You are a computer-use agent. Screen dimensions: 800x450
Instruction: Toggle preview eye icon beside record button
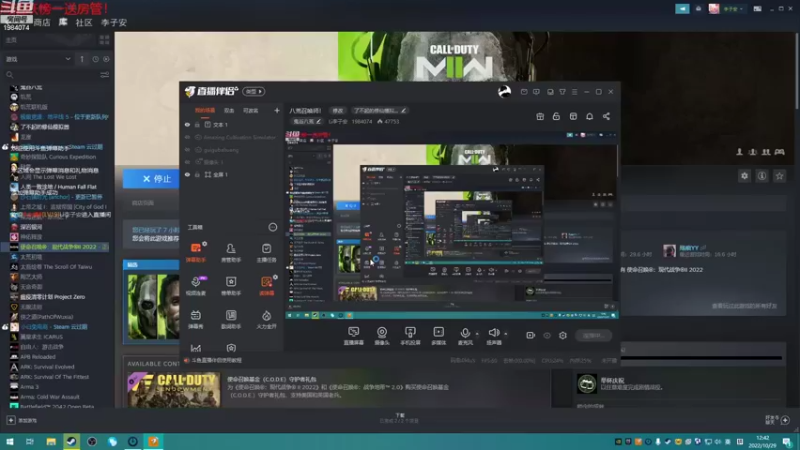(x=547, y=335)
